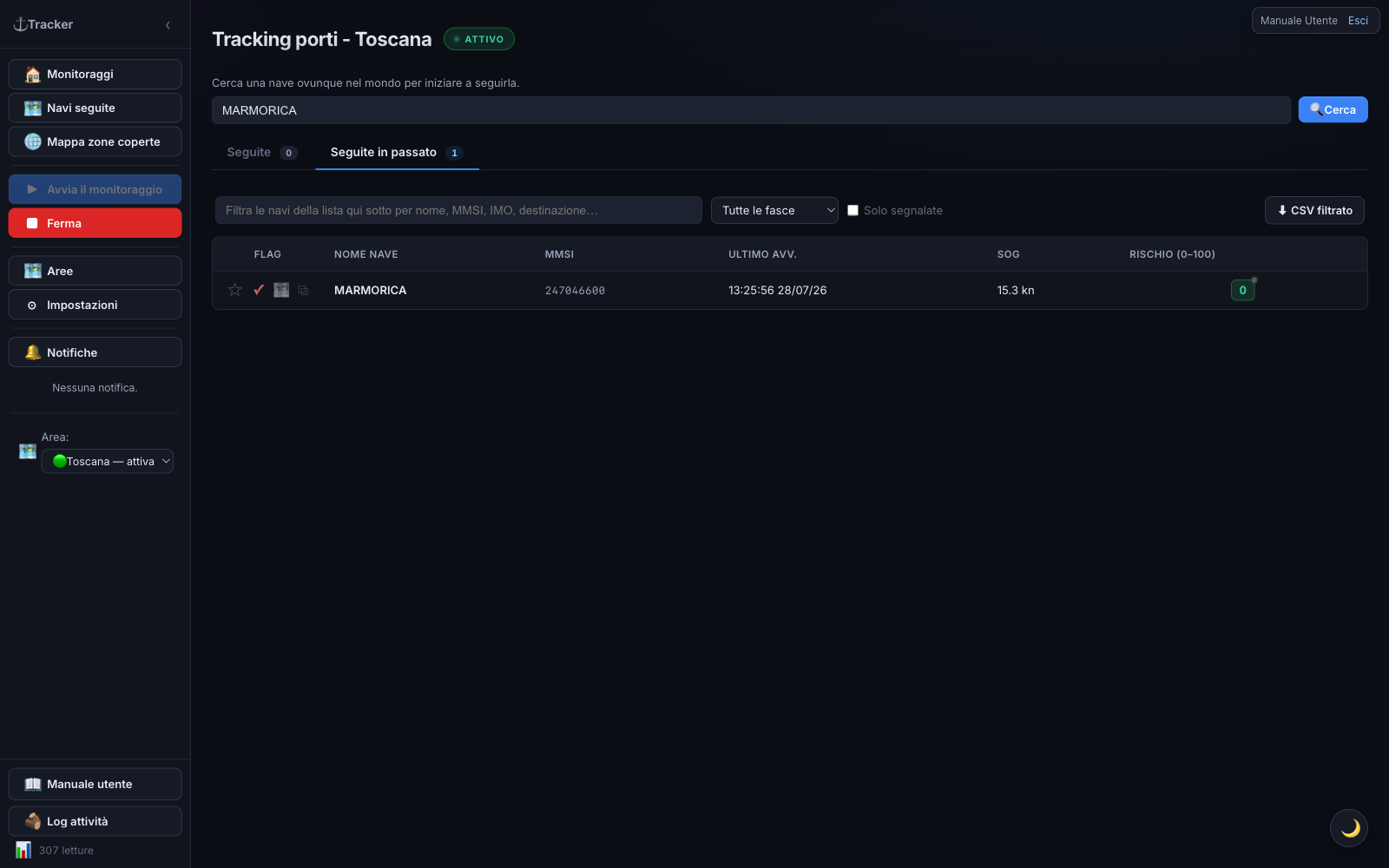
Task: Focus the ship list filter field
Action: coord(458,210)
